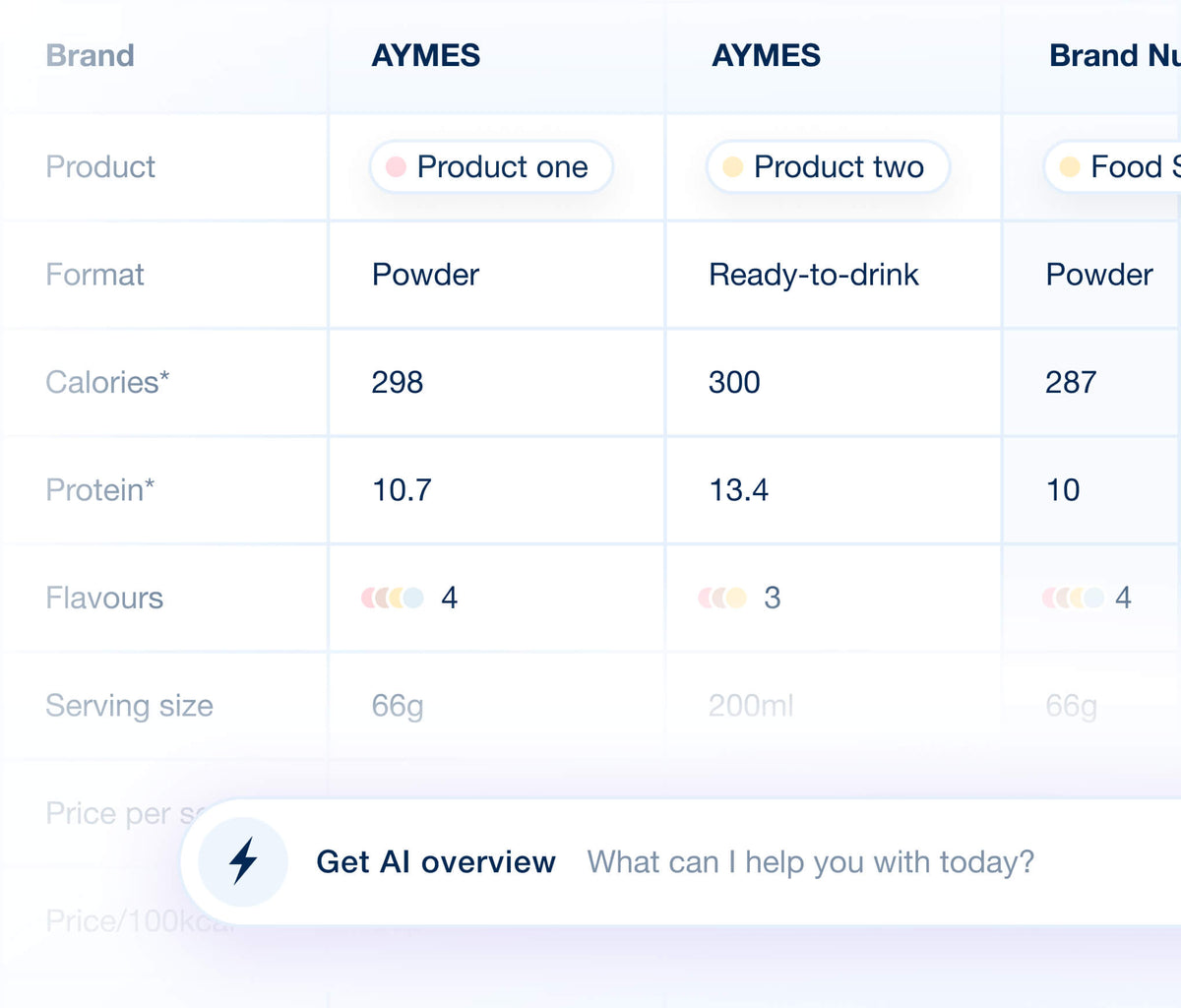This screenshot has height=1008, width=1181.
Task: Open the Food S product pill
Action: click(1112, 167)
